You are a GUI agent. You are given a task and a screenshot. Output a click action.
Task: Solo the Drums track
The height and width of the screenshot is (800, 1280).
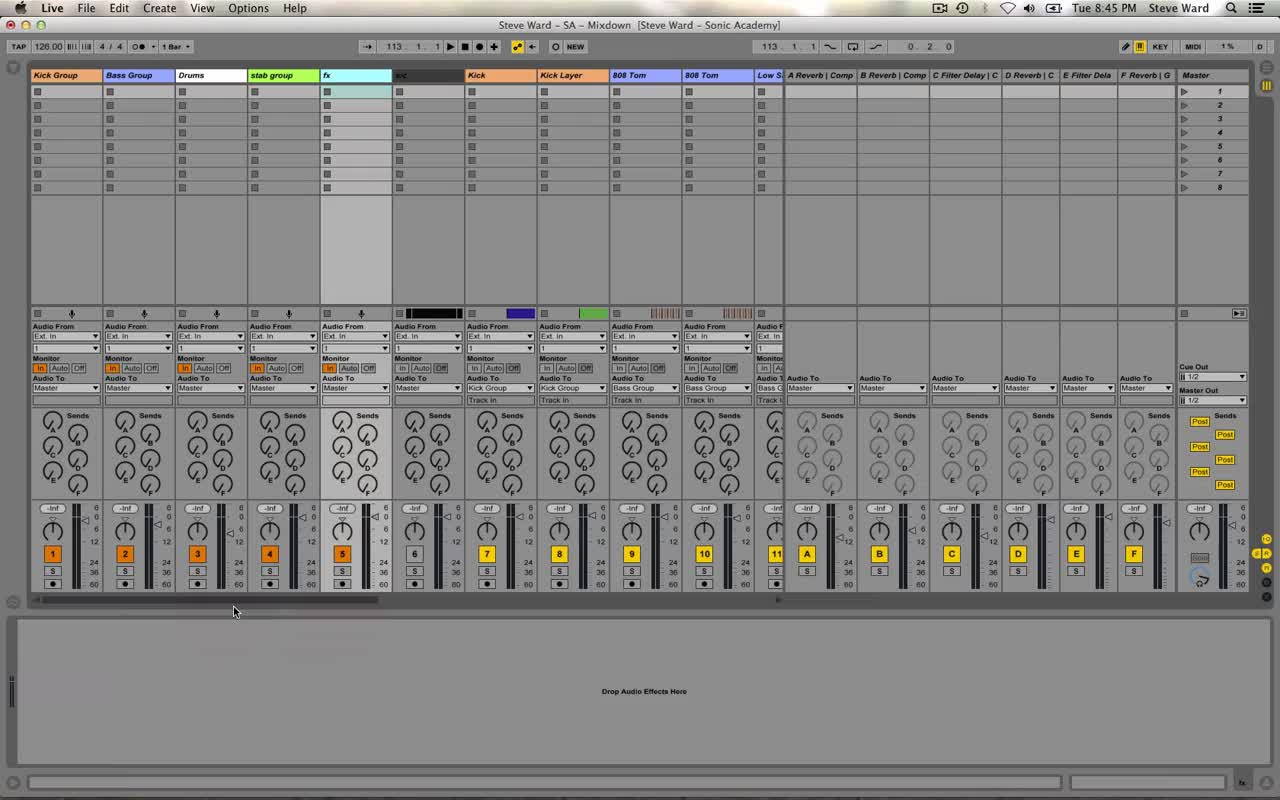tap(197, 571)
